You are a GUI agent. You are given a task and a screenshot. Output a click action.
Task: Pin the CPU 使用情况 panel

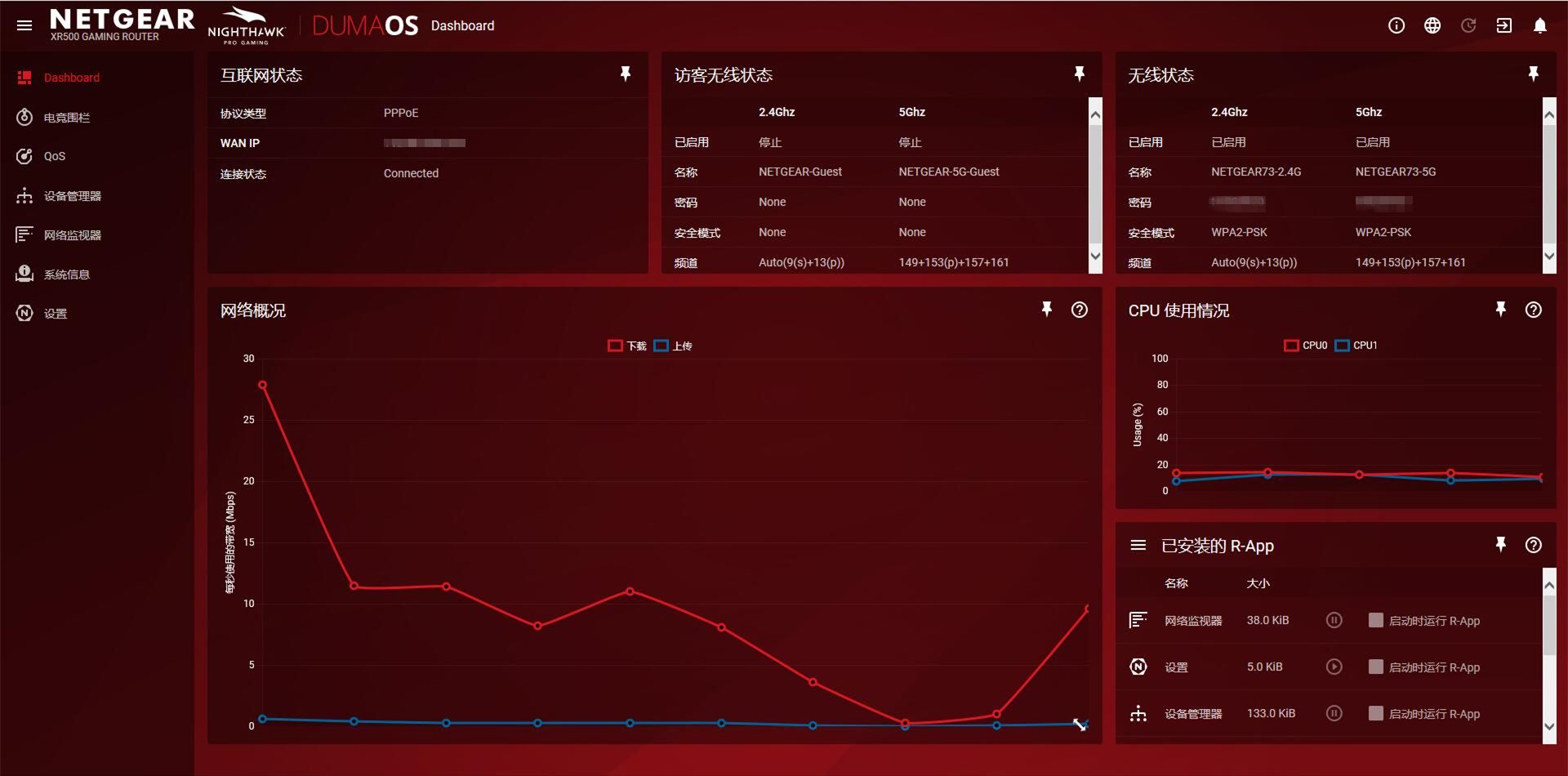(x=1500, y=310)
